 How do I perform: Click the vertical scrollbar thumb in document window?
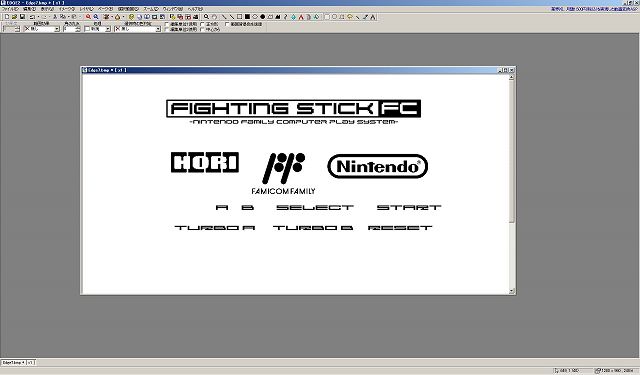coord(512,151)
